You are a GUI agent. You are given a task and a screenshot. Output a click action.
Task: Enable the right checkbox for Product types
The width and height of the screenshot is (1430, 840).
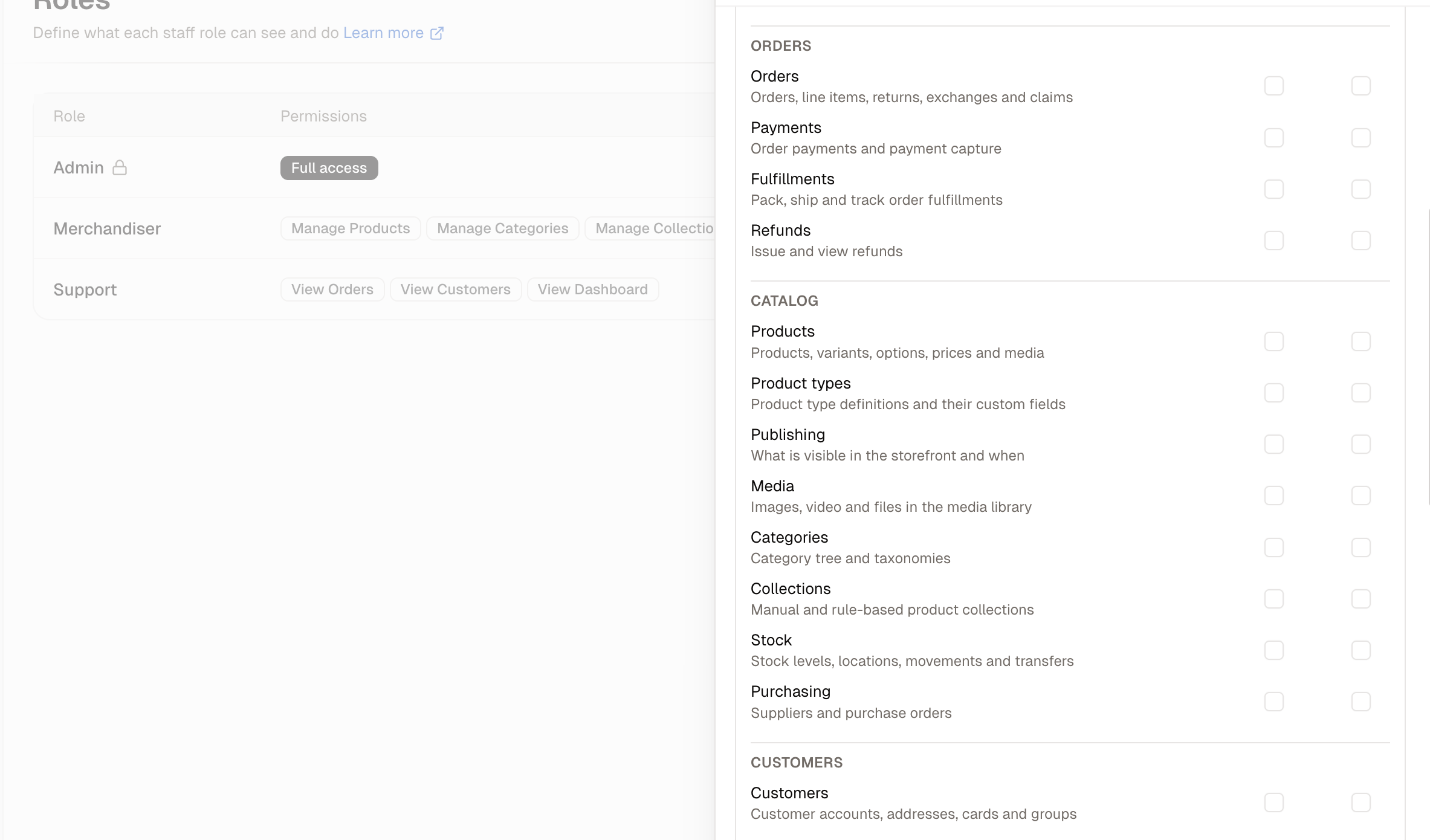coord(1361,393)
